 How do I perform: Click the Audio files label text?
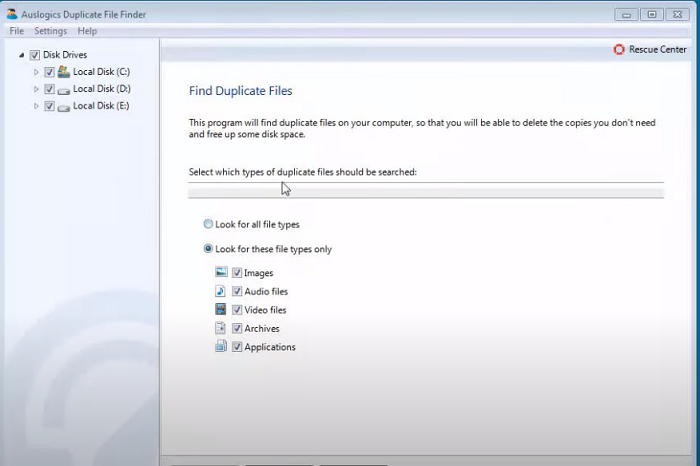[266, 291]
